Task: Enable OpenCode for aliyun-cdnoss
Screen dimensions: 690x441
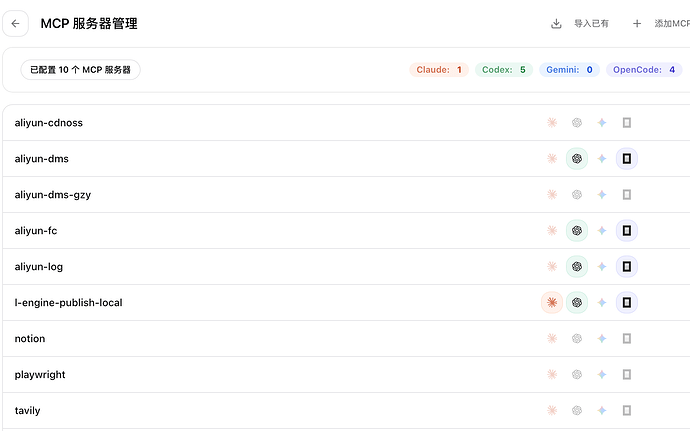Action: (x=627, y=123)
